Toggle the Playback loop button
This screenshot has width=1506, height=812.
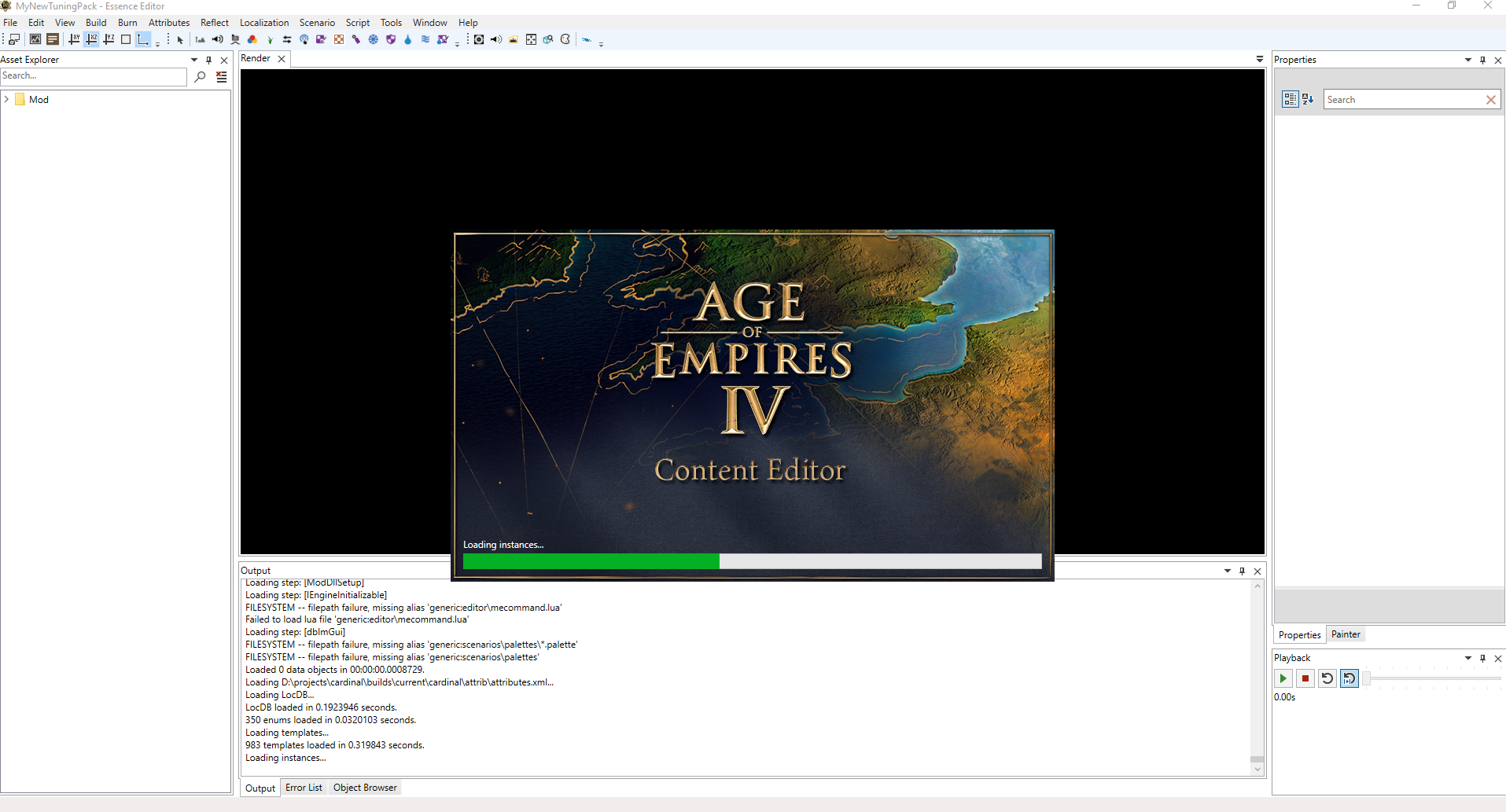(x=1350, y=678)
